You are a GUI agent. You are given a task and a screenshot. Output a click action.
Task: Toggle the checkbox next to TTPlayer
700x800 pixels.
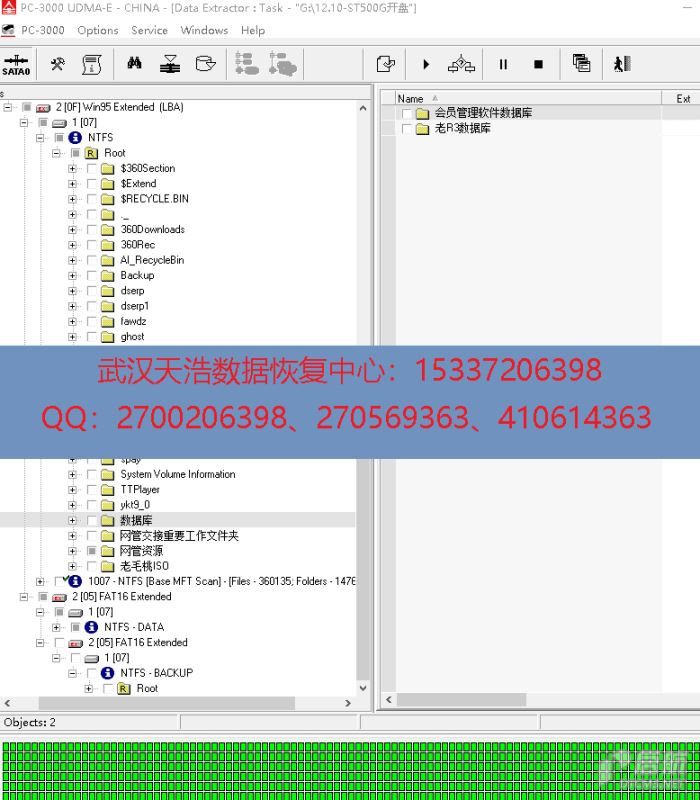coord(92,490)
